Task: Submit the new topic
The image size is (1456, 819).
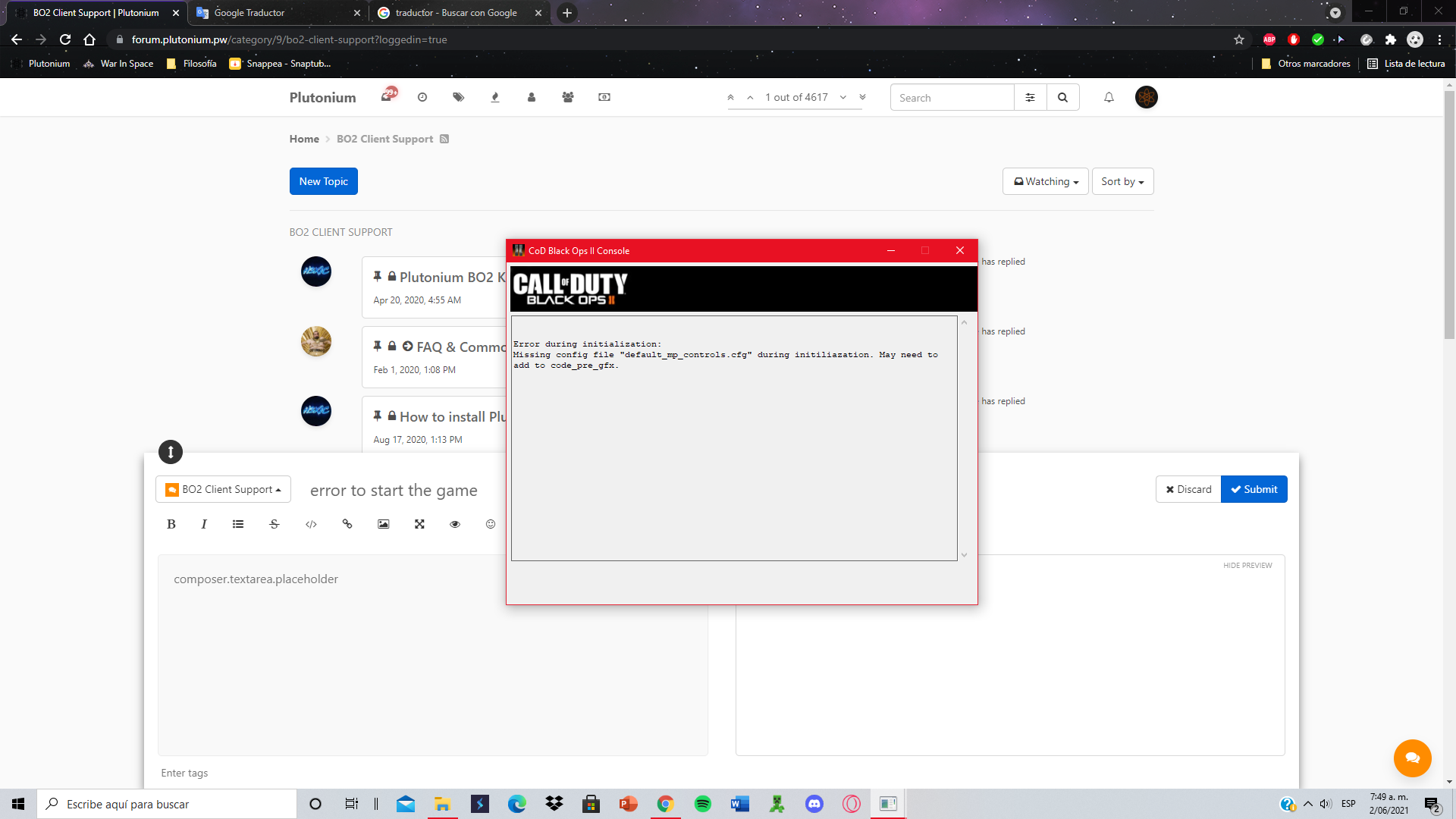Action: 1254,489
